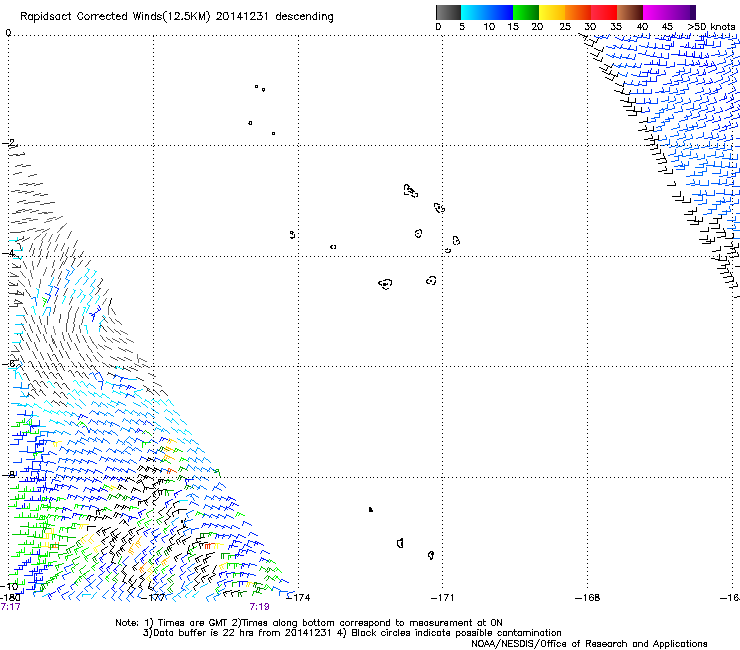Click the 'Rapidsact Corrected Winds(12.5KM)' title text
This screenshot has height=650, width=740.
(x=115, y=17)
